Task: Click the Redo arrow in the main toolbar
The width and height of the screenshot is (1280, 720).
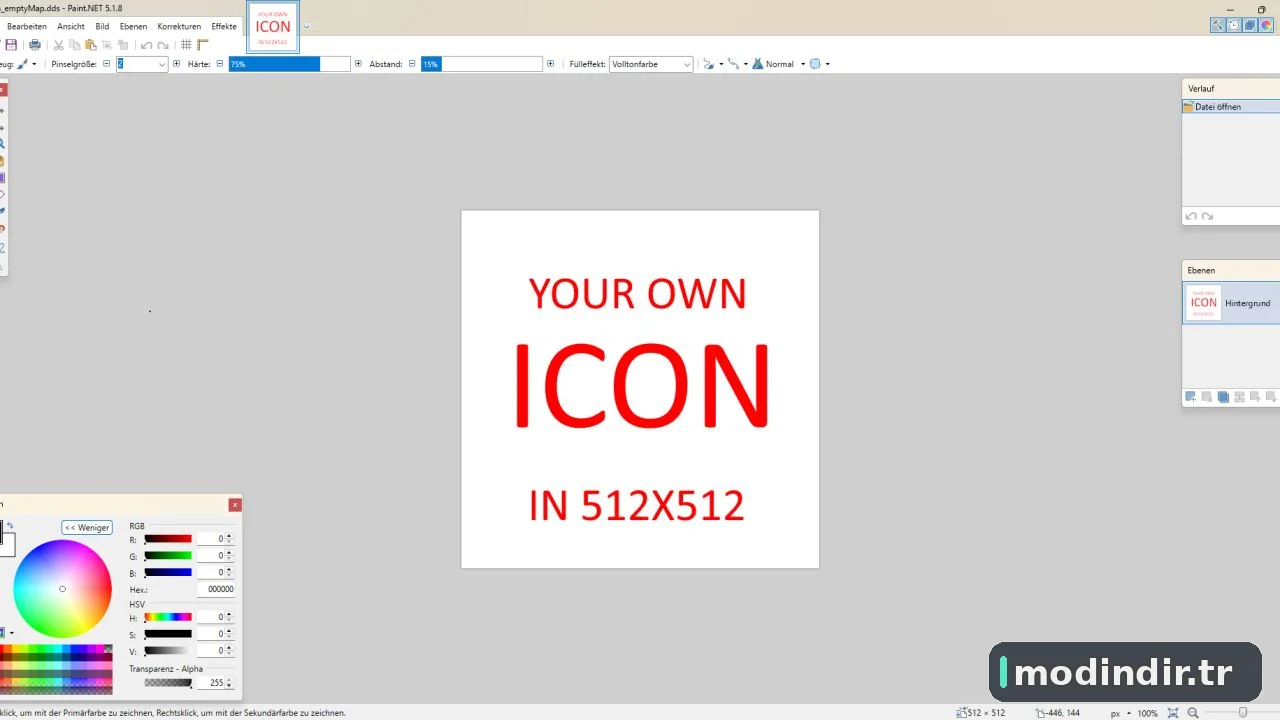Action: pos(163,45)
